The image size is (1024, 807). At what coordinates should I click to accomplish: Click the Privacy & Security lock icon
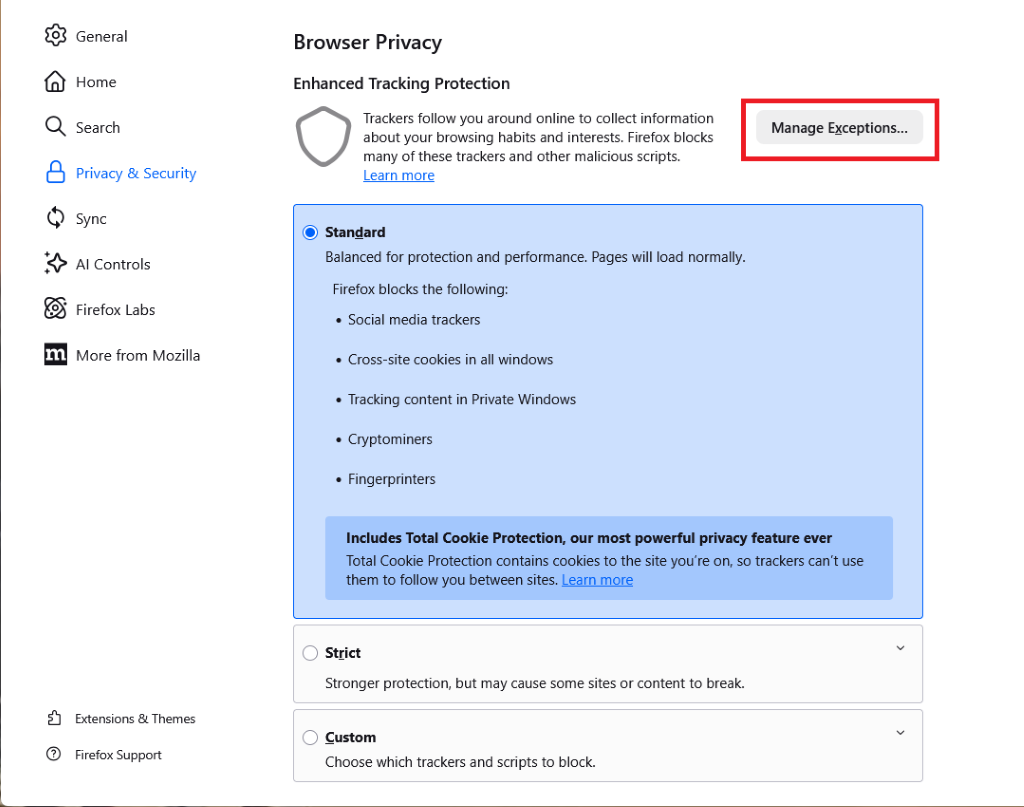point(56,172)
